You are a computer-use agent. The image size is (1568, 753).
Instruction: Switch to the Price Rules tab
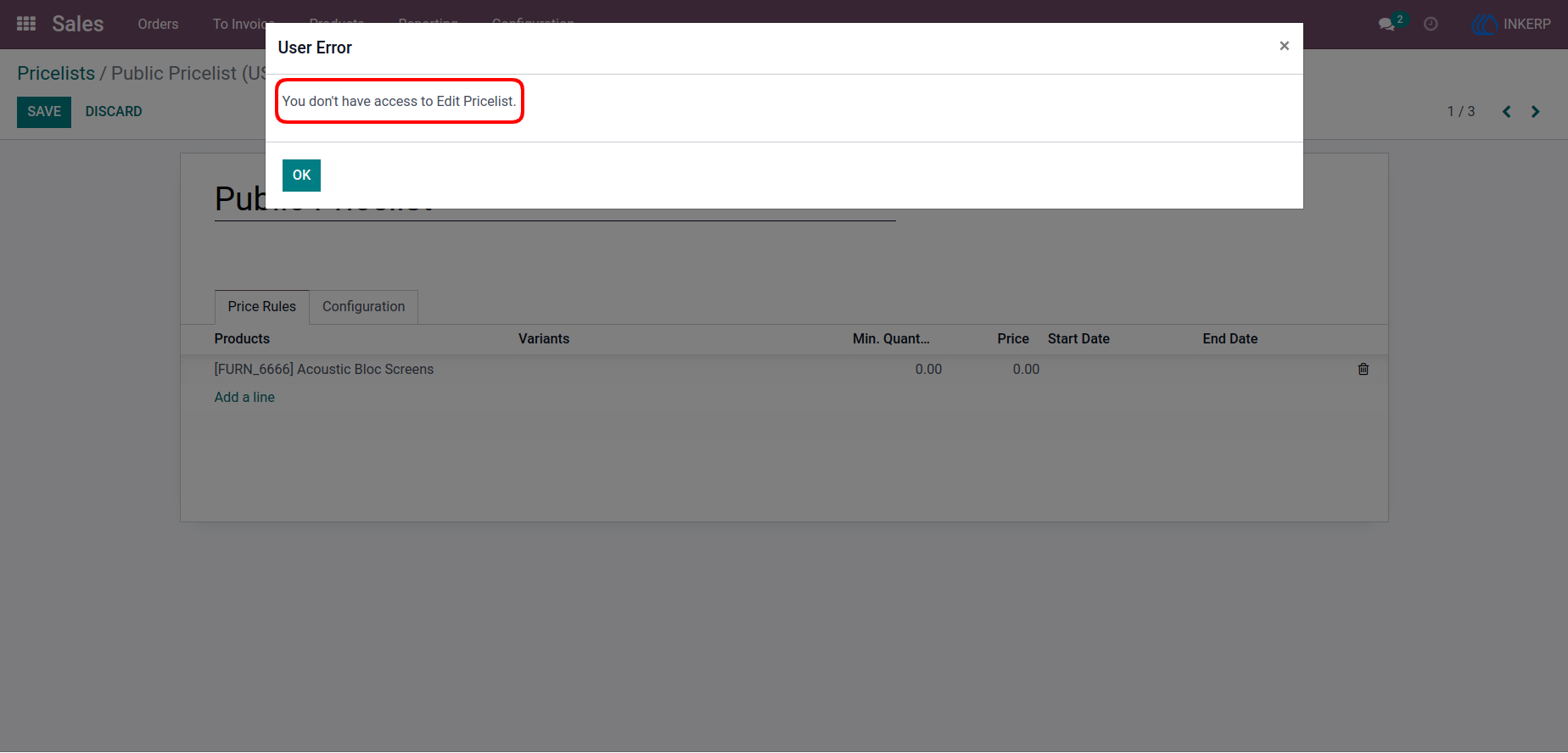pyautogui.click(x=262, y=307)
